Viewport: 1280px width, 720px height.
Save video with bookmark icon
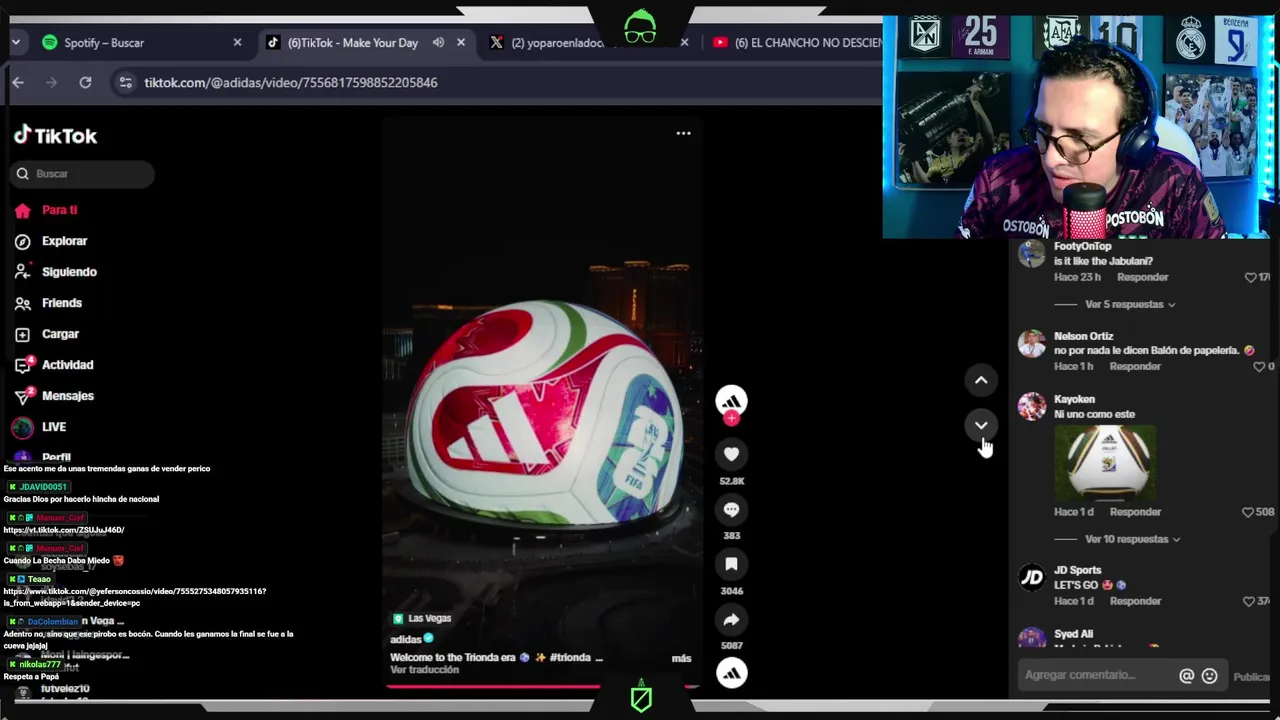(731, 564)
